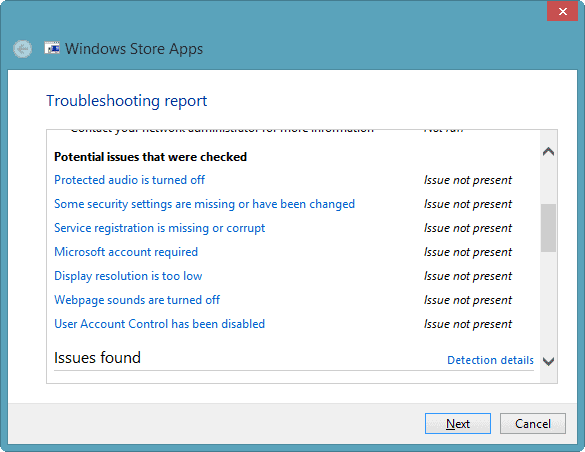The width and height of the screenshot is (585, 452).
Task: Click the Windows Store Apps title icon
Action: 52,48
